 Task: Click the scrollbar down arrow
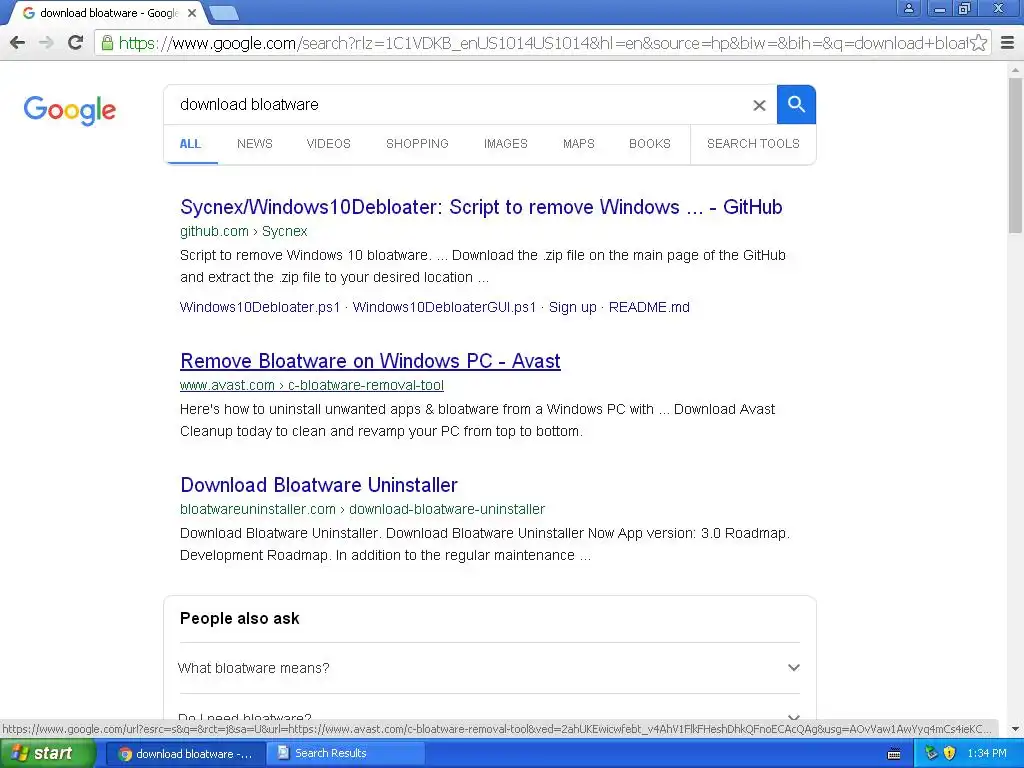tap(1015, 729)
